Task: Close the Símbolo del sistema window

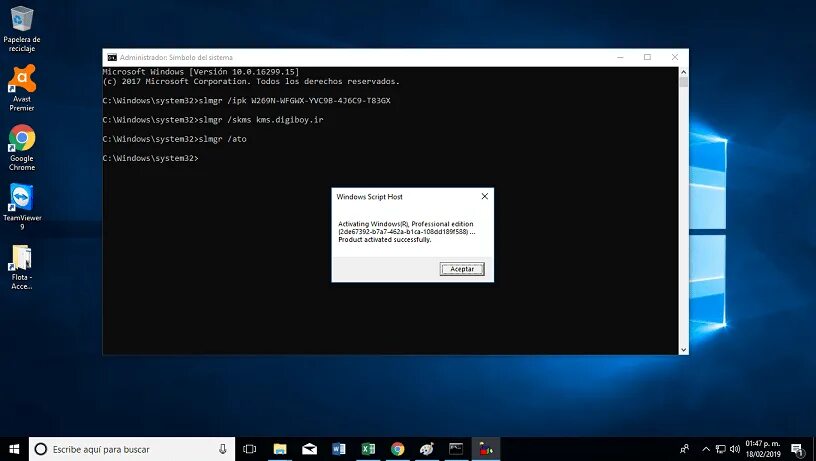Action: tap(675, 57)
